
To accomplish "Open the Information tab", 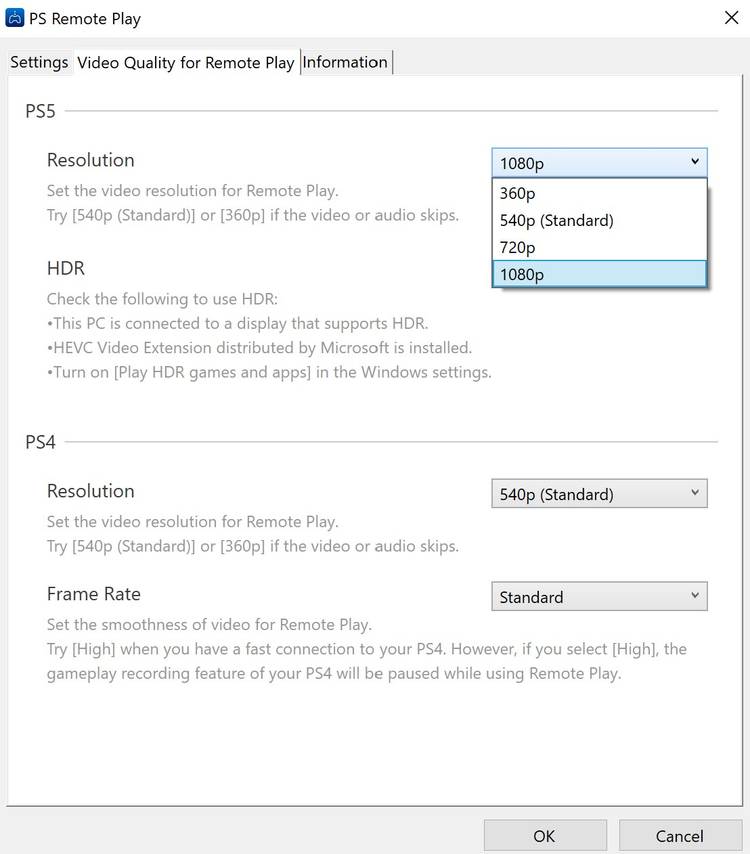I will click(345, 62).
